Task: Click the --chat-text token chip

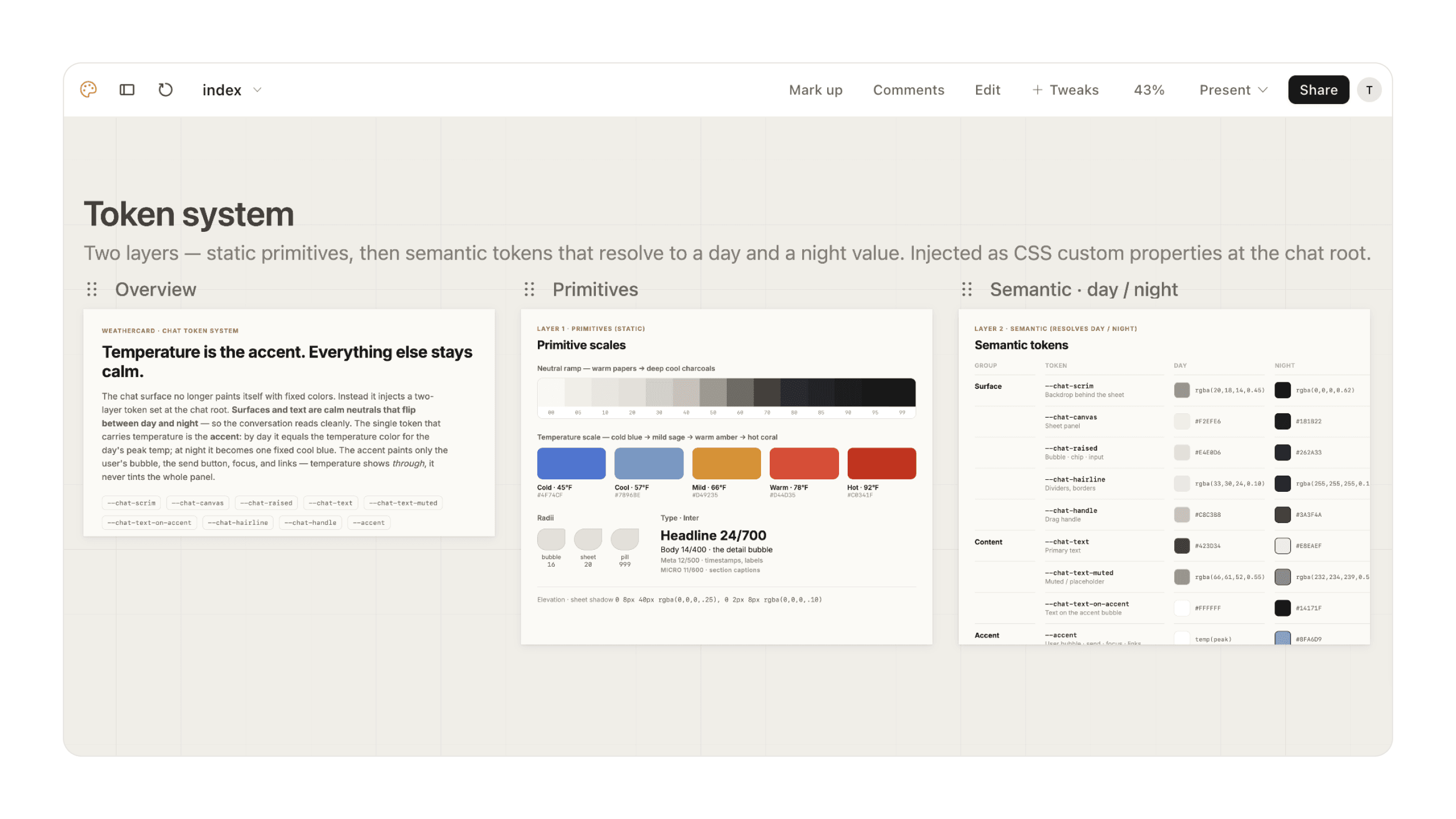Action: 330,503
